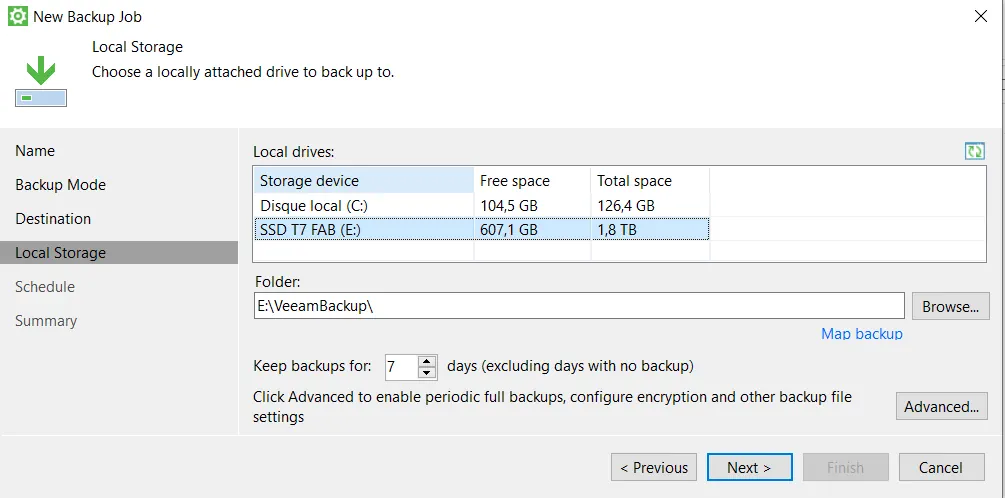The width and height of the screenshot is (1005, 498).
Task: Switch to the Destination step
Action: coord(53,219)
